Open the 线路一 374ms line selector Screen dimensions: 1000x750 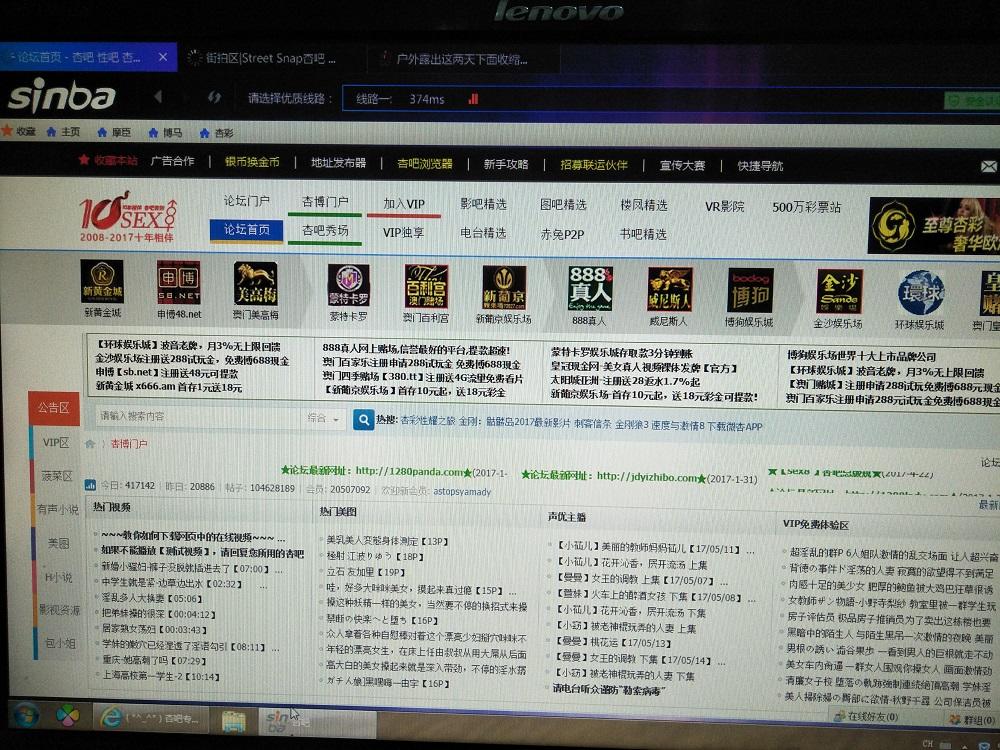(643, 99)
